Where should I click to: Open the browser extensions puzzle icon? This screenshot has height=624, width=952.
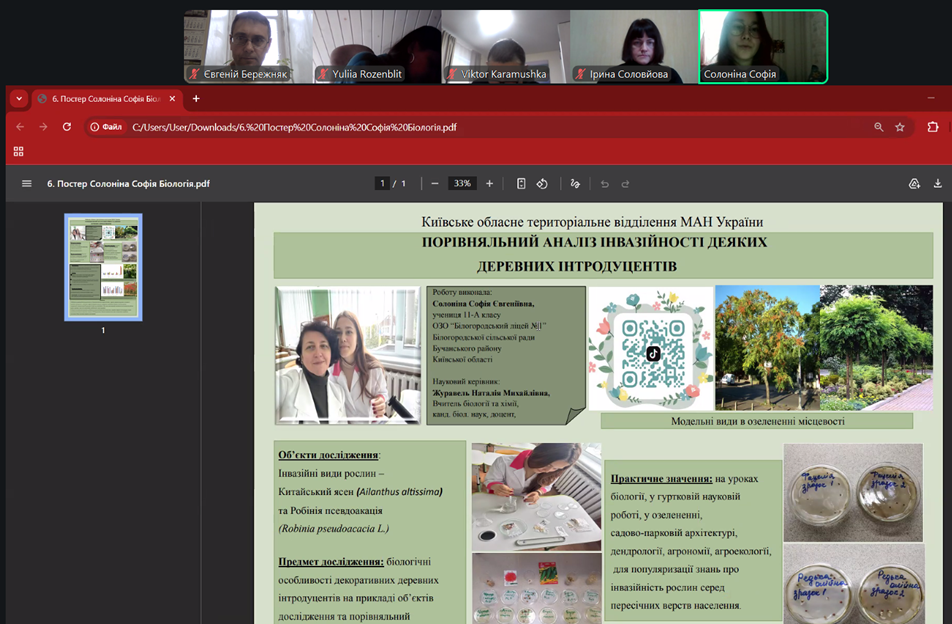(x=932, y=127)
